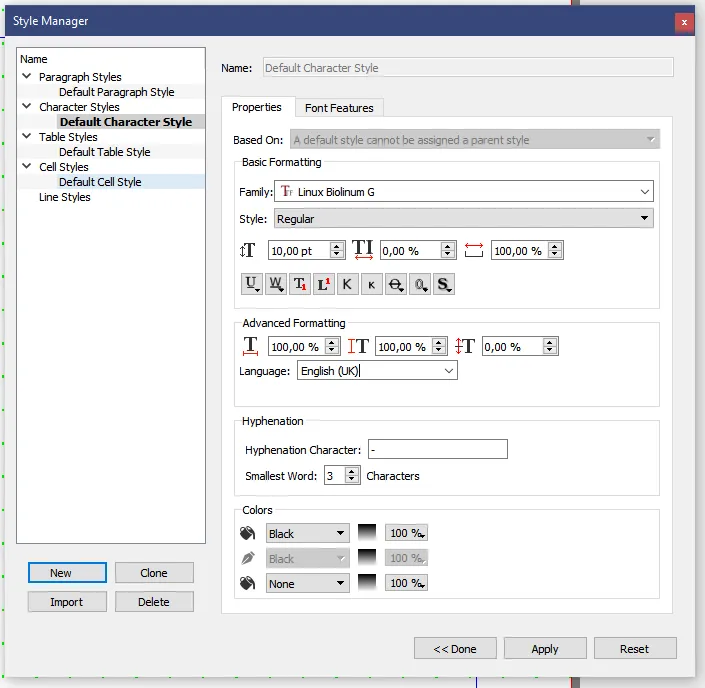Open the font Family dropdown
The image size is (705, 688).
pyautogui.click(x=464, y=192)
